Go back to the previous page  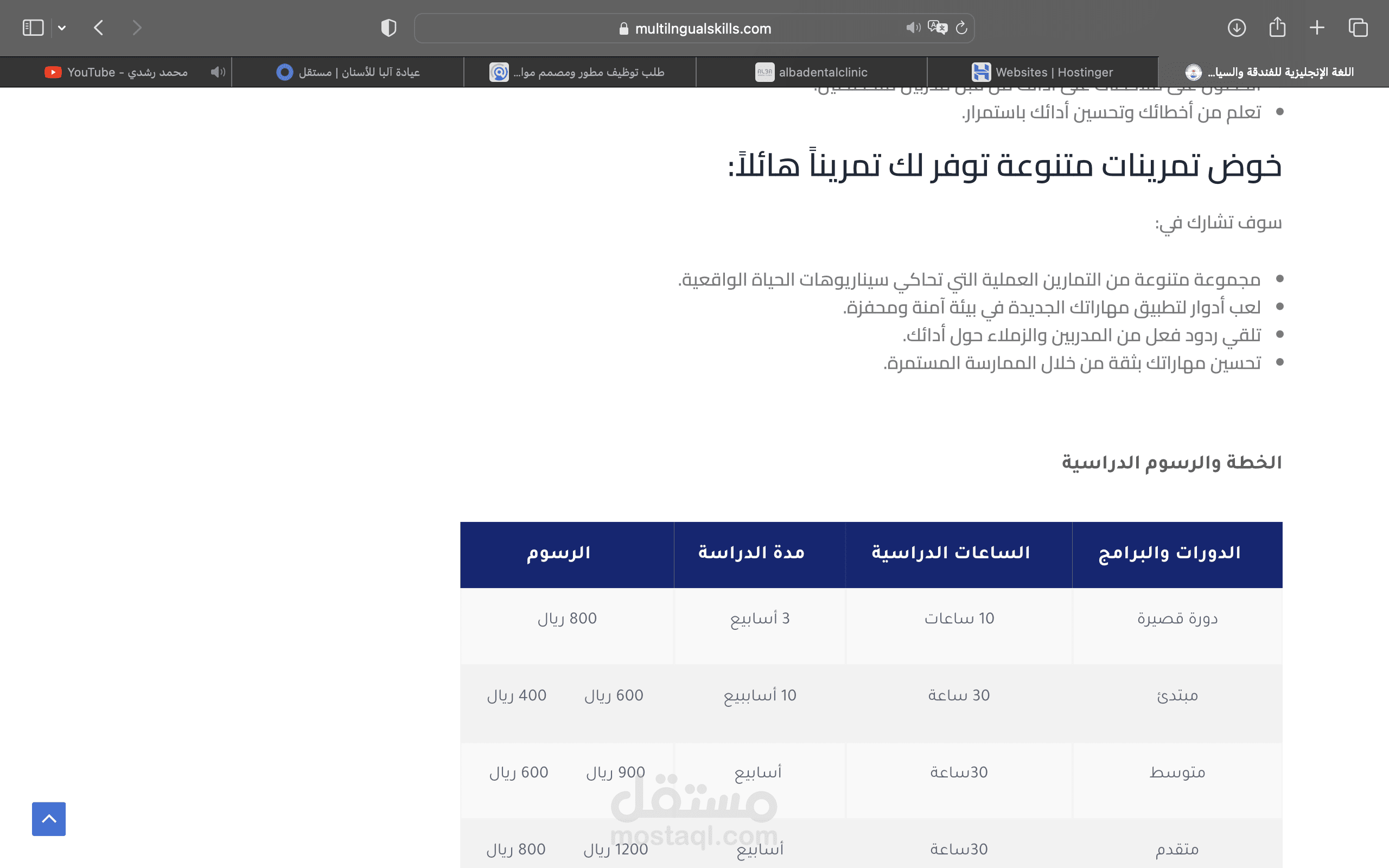tap(99, 28)
